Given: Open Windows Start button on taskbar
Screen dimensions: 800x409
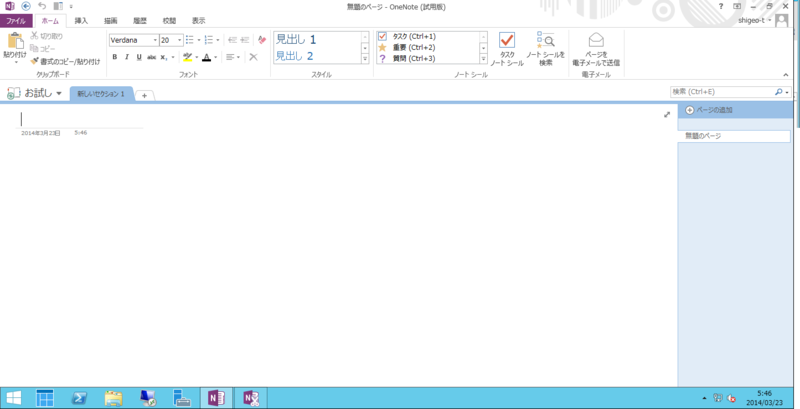Looking at the screenshot, I should coord(14,398).
